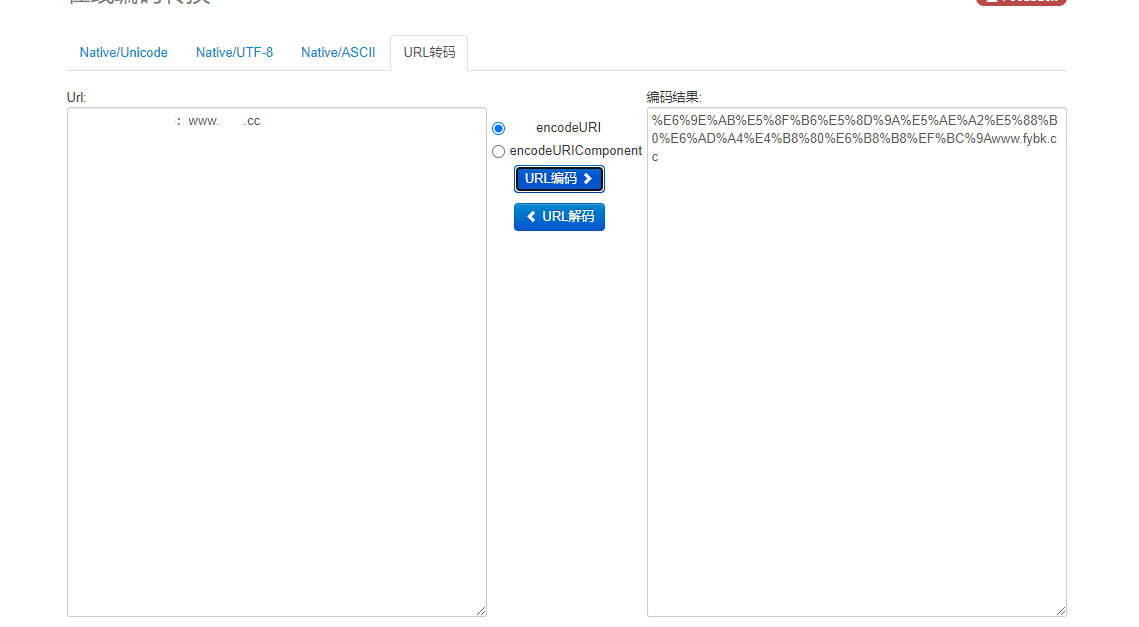
Task: Select the encodeURIComponent radio button
Action: 498,152
